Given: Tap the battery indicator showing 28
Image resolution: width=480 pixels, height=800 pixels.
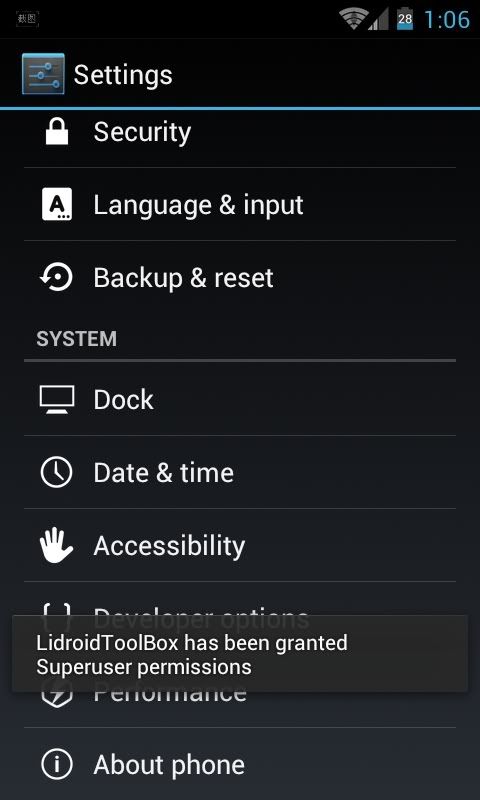Looking at the screenshot, I should coord(405,19).
